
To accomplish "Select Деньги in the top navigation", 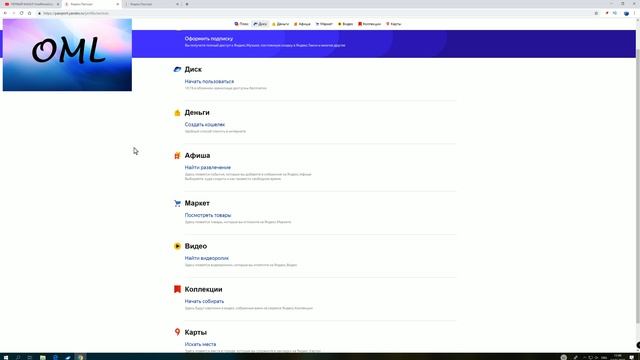I will (x=280, y=24).
